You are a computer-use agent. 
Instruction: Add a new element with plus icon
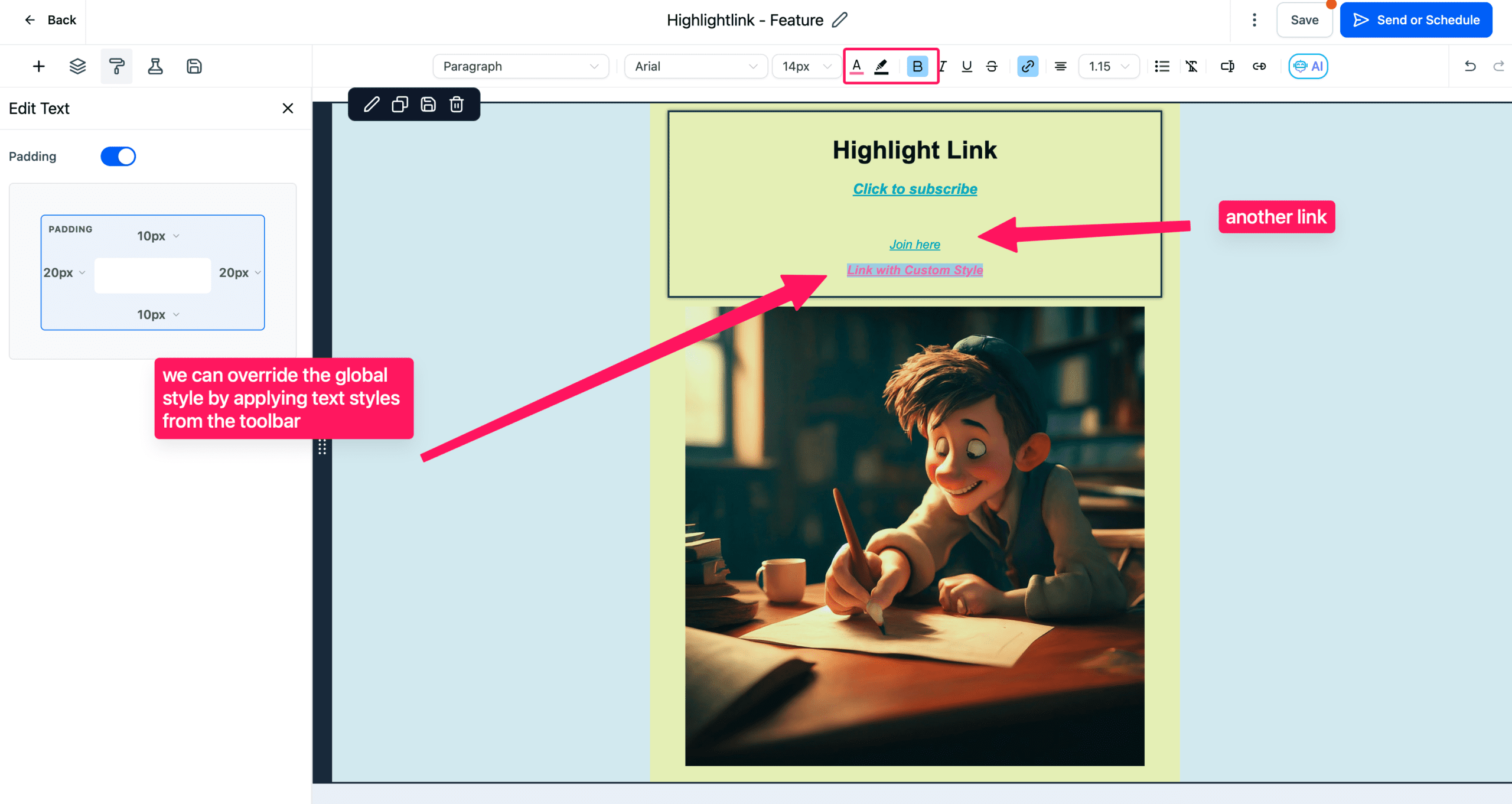38,66
